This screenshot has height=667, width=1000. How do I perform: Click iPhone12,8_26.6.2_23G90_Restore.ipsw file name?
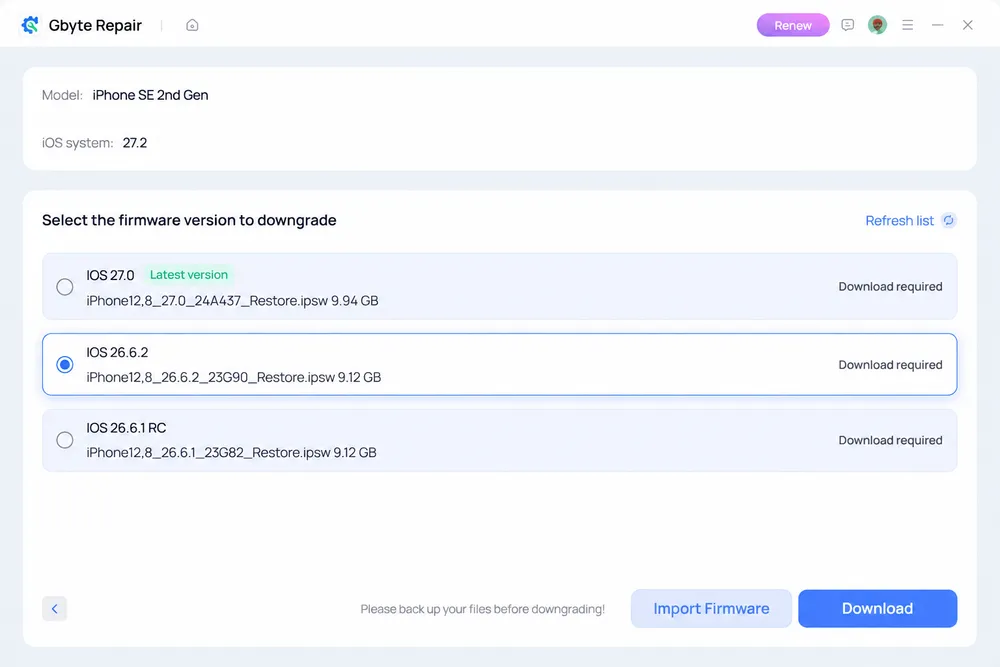210,377
